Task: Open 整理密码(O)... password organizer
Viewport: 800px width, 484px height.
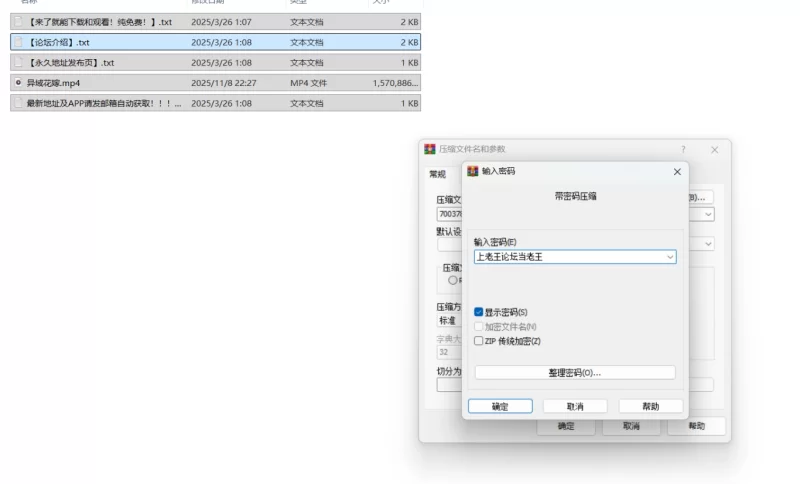Action: pyautogui.click(x=574, y=372)
